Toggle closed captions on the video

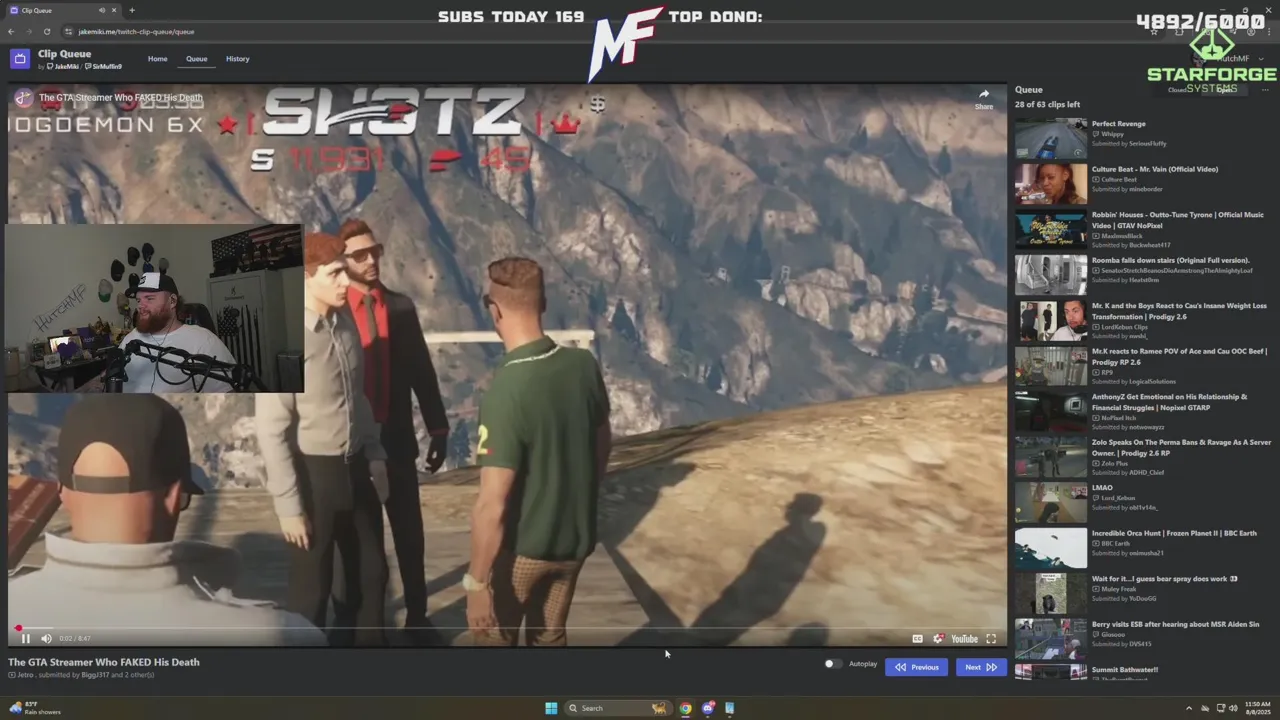(x=917, y=639)
